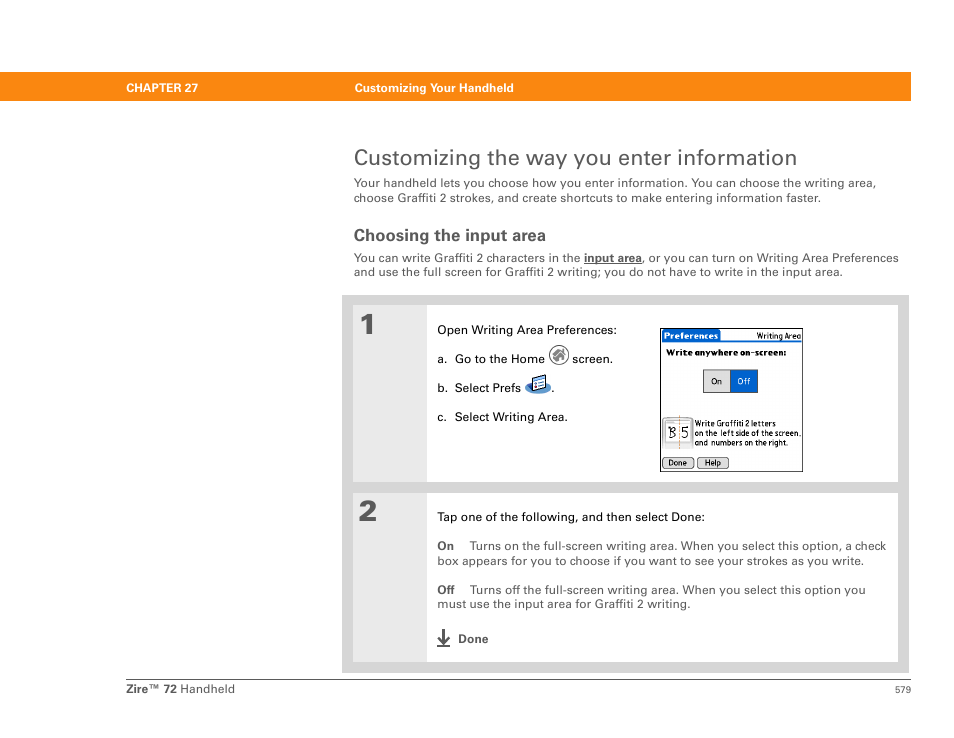Click the CHAPTER 27 header label
Viewport: 954px width, 738px height.
coord(162,88)
